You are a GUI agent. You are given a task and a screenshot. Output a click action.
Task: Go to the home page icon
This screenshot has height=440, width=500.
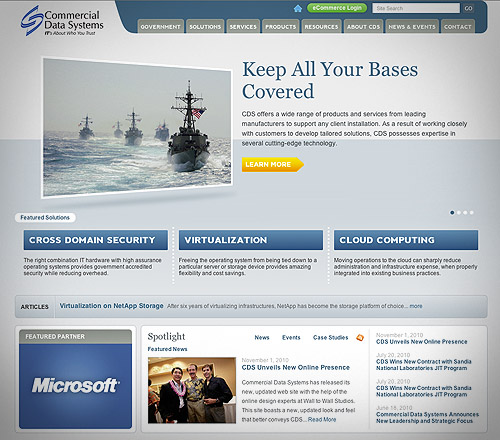pos(298,8)
